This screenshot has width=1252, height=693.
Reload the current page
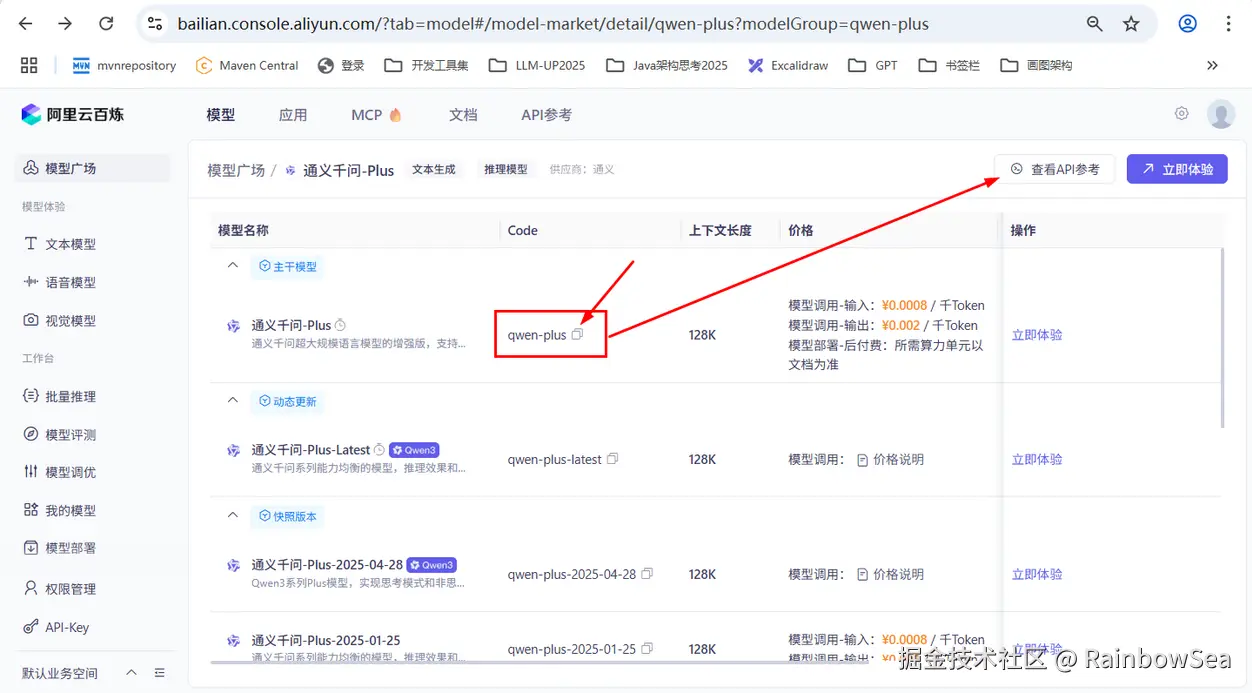pos(106,24)
